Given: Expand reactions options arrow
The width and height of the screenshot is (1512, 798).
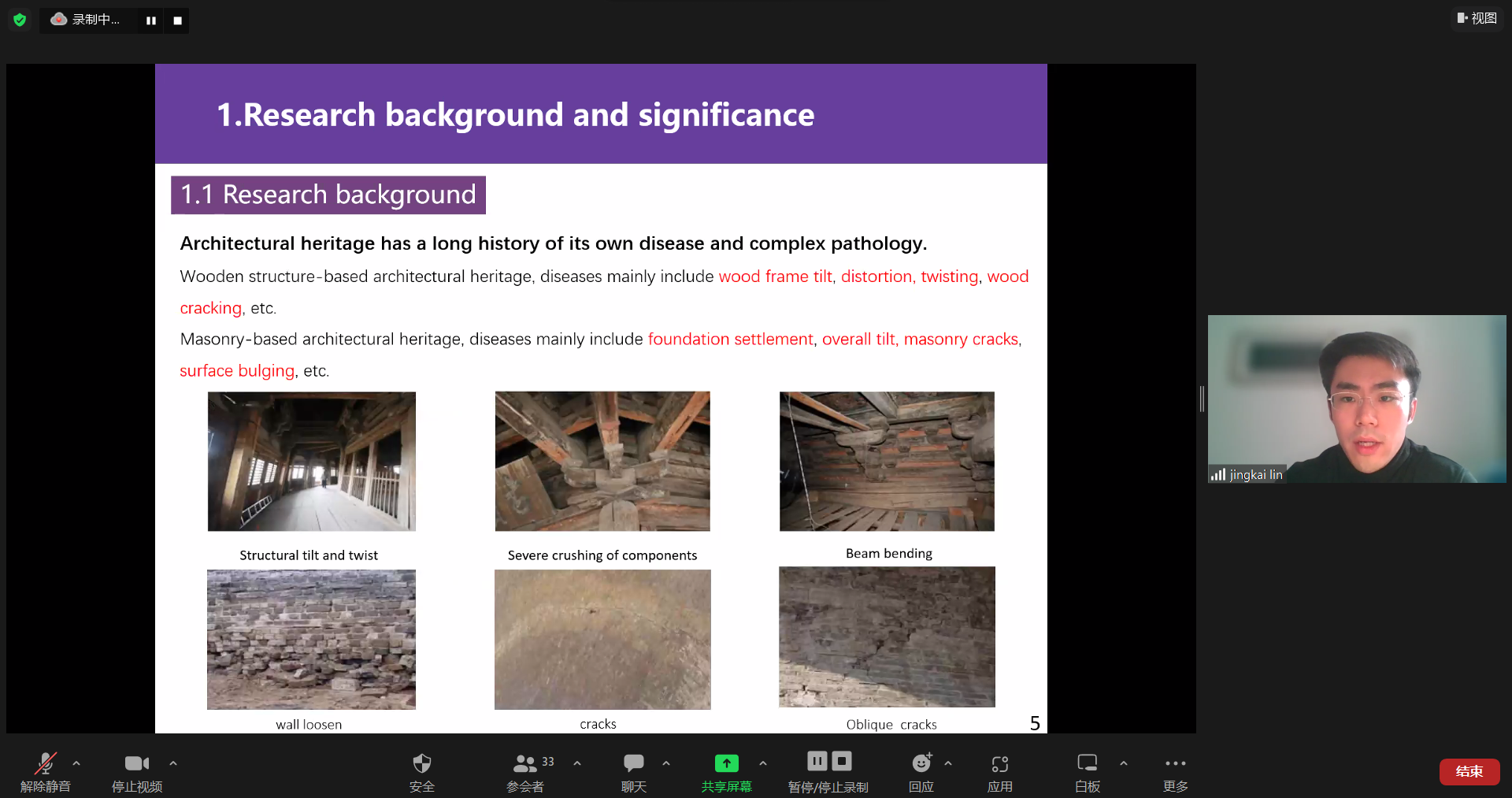Looking at the screenshot, I should [948, 763].
